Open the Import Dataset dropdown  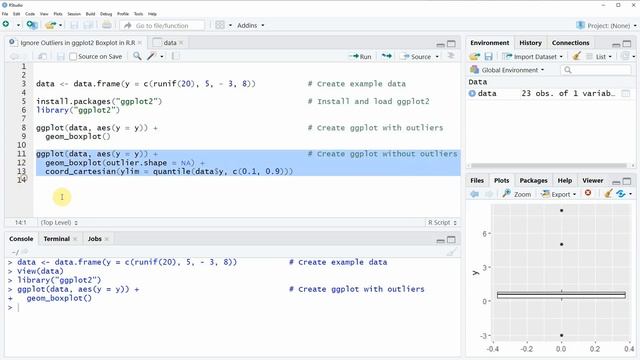tap(533, 56)
